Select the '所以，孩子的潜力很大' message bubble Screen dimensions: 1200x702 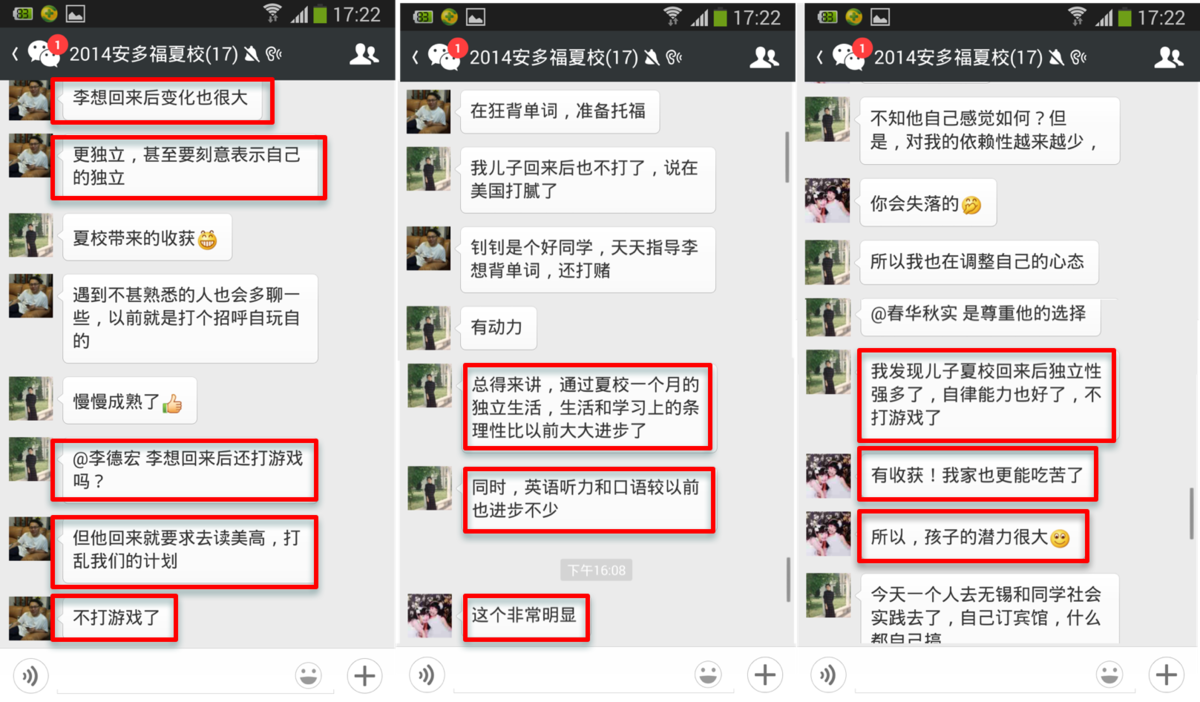[x=970, y=537]
